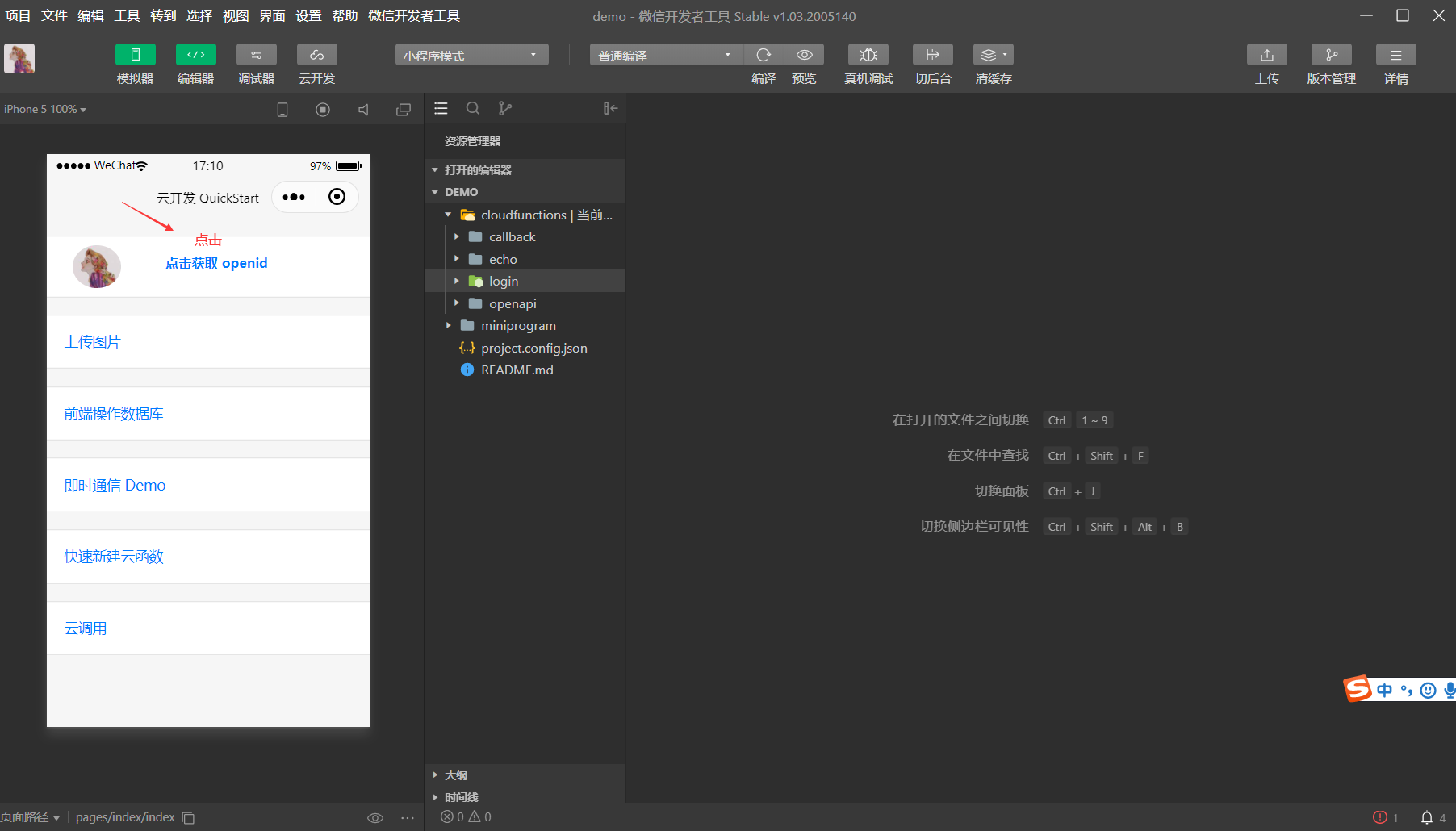Open the status bar three-dots more options
Image resolution: width=1456 pixels, height=831 pixels.
[408, 818]
